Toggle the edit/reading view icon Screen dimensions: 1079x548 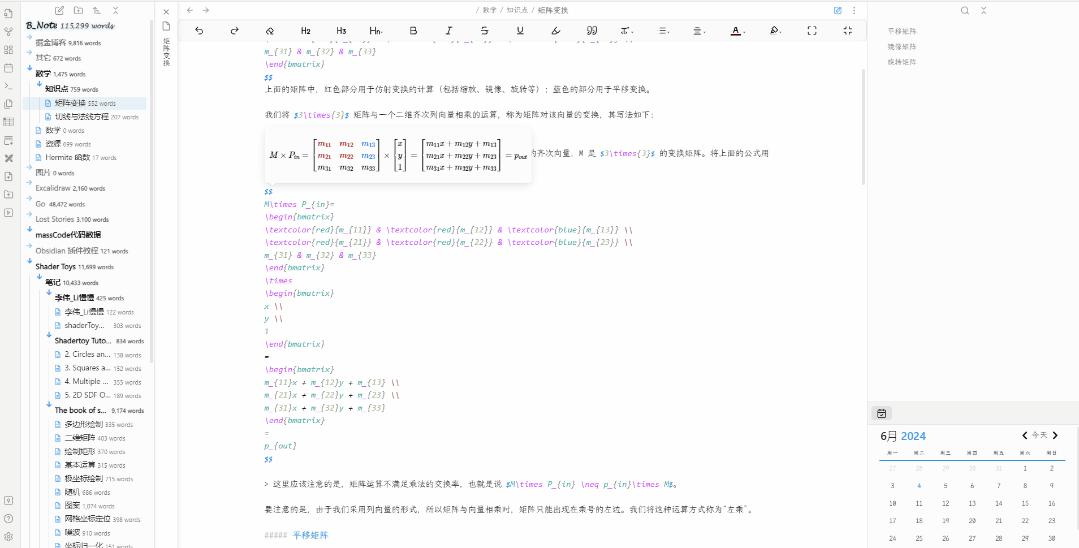pos(837,10)
